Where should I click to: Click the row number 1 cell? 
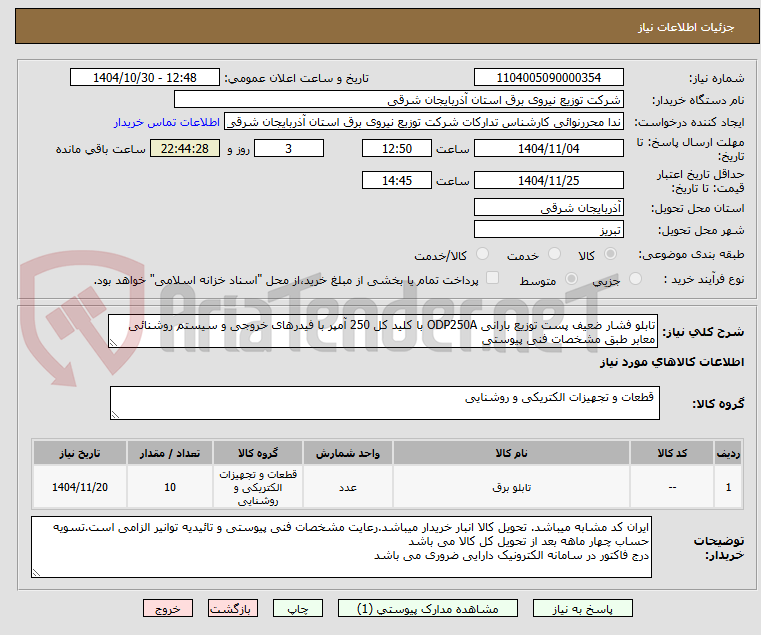728,487
